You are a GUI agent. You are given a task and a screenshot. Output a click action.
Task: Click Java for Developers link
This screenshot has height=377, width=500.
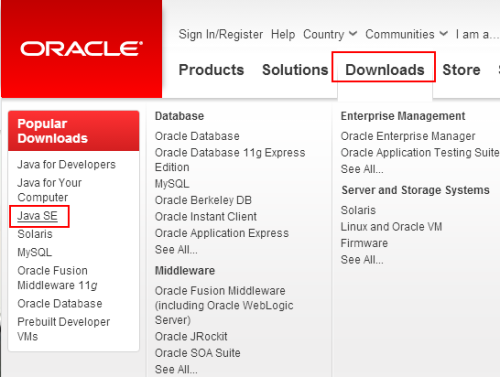tap(66, 164)
